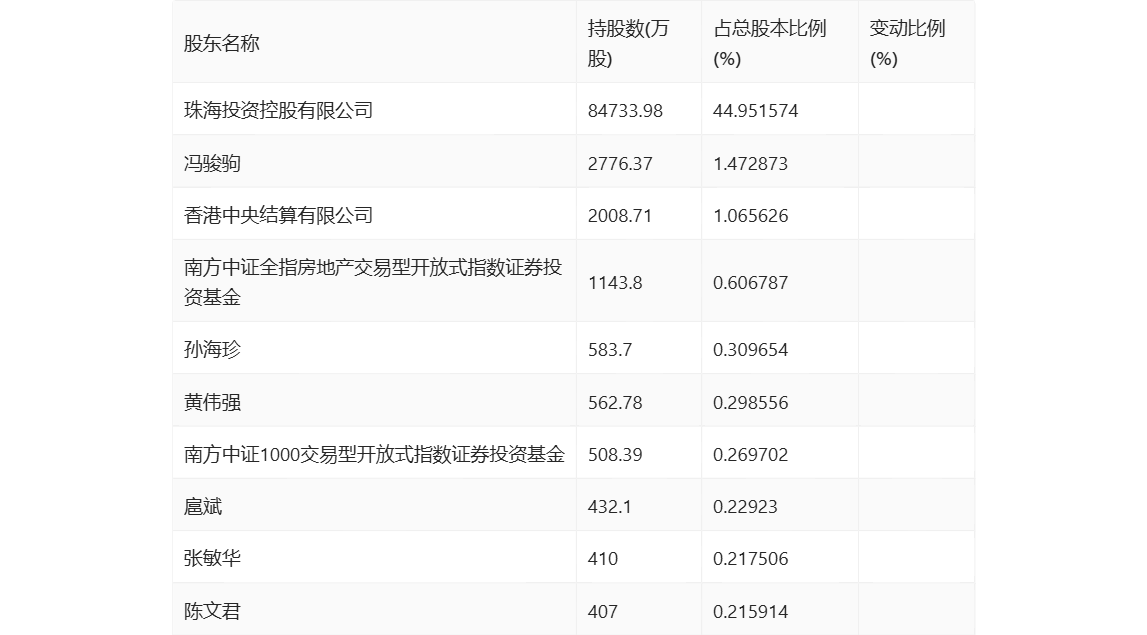Click the 股东名称 column header
Viewport: 1147px width, 635px height.
(x=222, y=43)
